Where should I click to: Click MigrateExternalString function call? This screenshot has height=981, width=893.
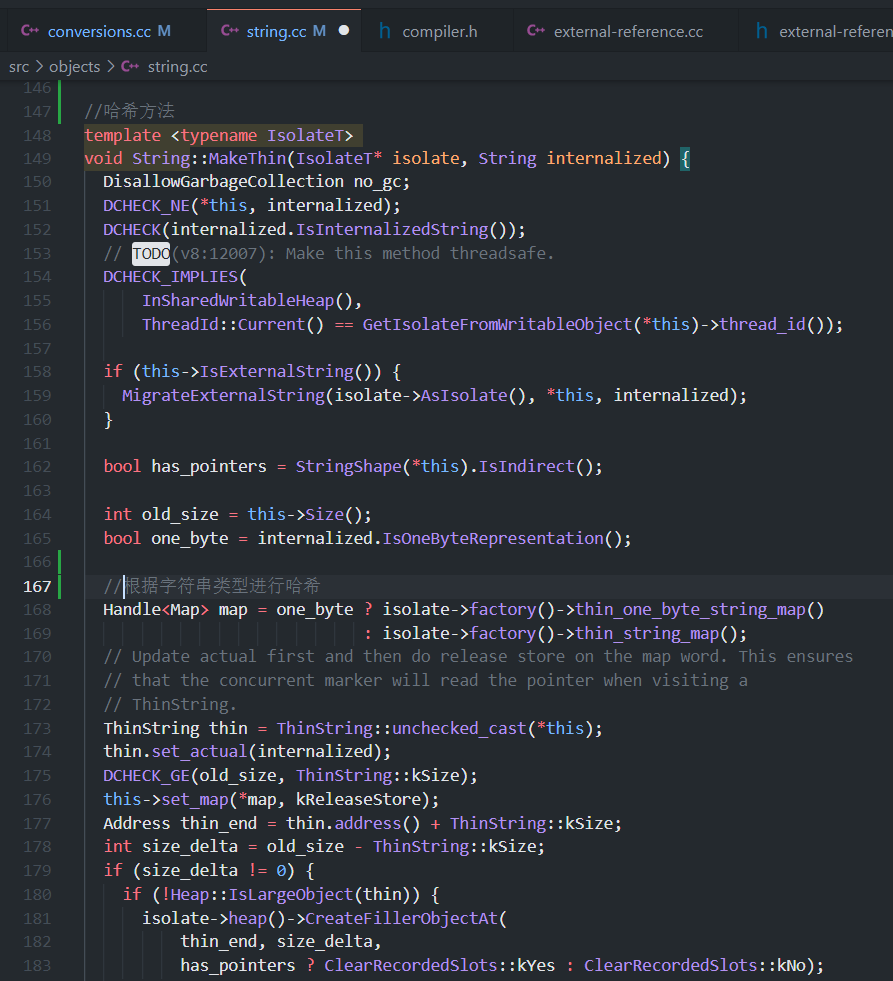point(223,395)
